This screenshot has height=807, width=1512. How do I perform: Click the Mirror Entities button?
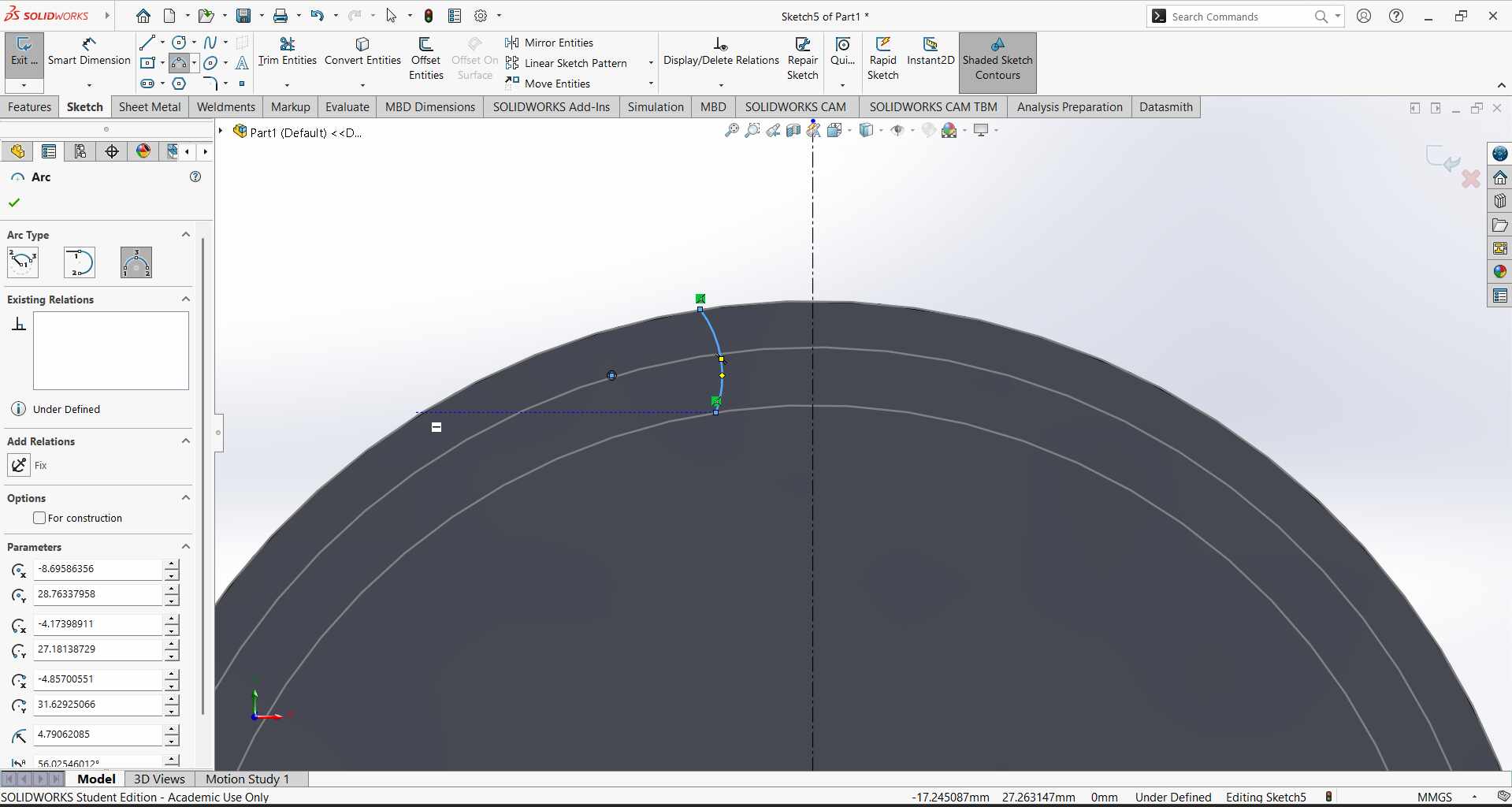[550, 43]
